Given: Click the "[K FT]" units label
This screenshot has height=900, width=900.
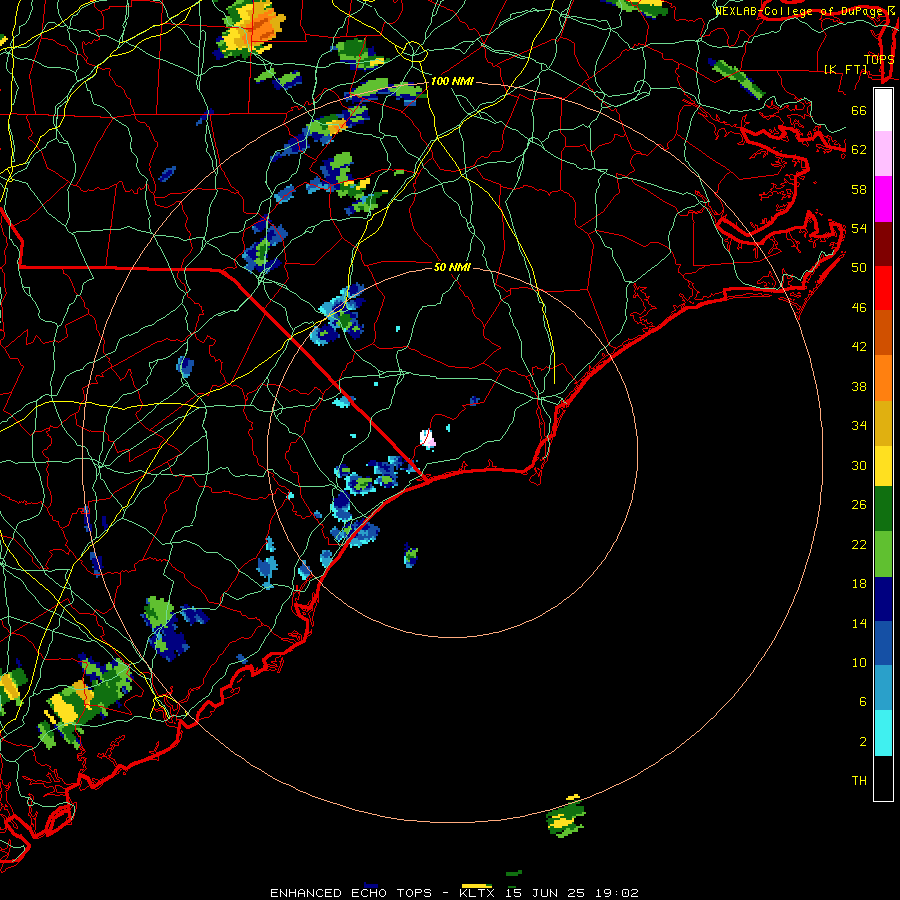Looking at the screenshot, I should pos(845,69).
